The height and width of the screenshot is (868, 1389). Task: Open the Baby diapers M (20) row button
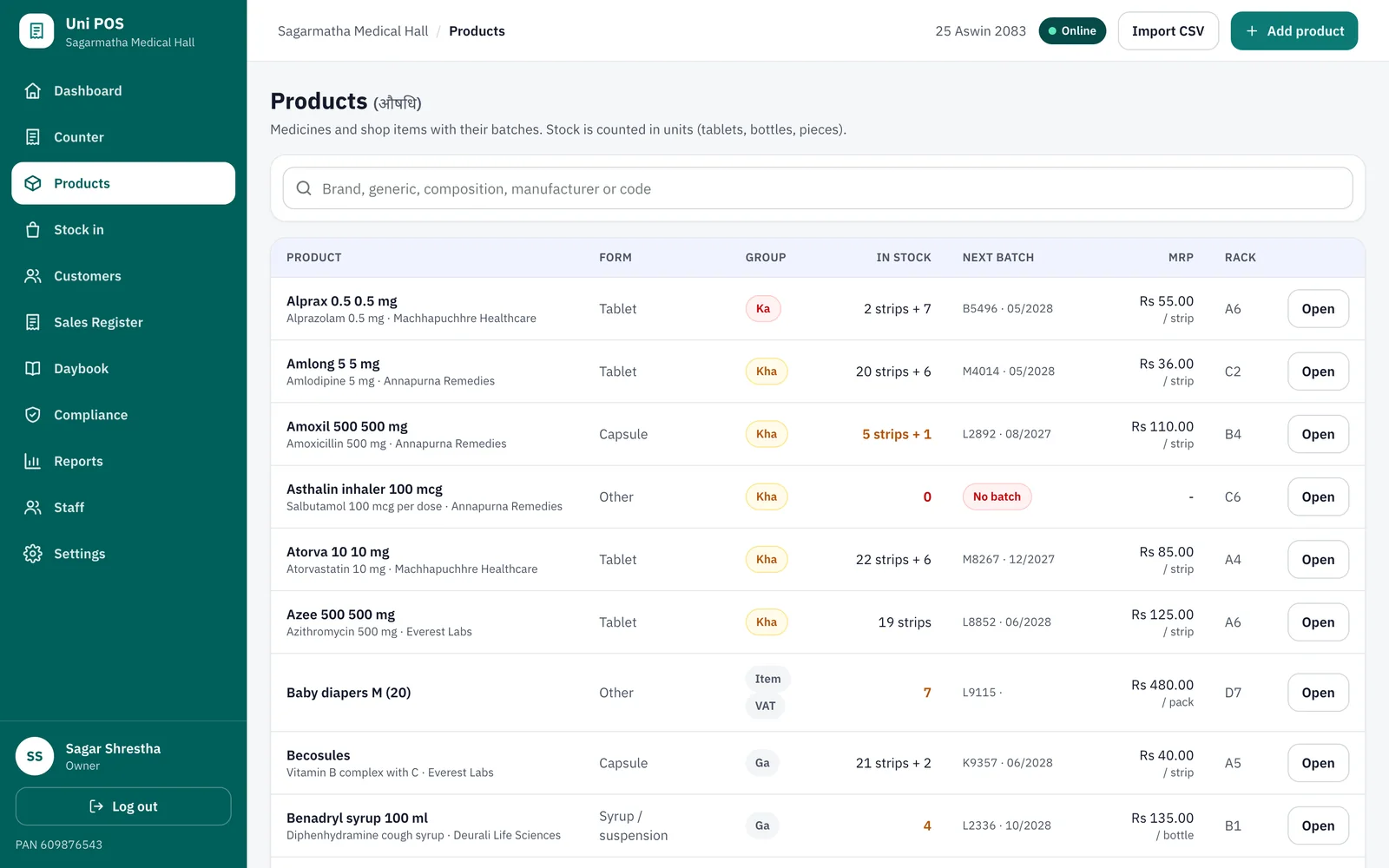[1318, 693]
